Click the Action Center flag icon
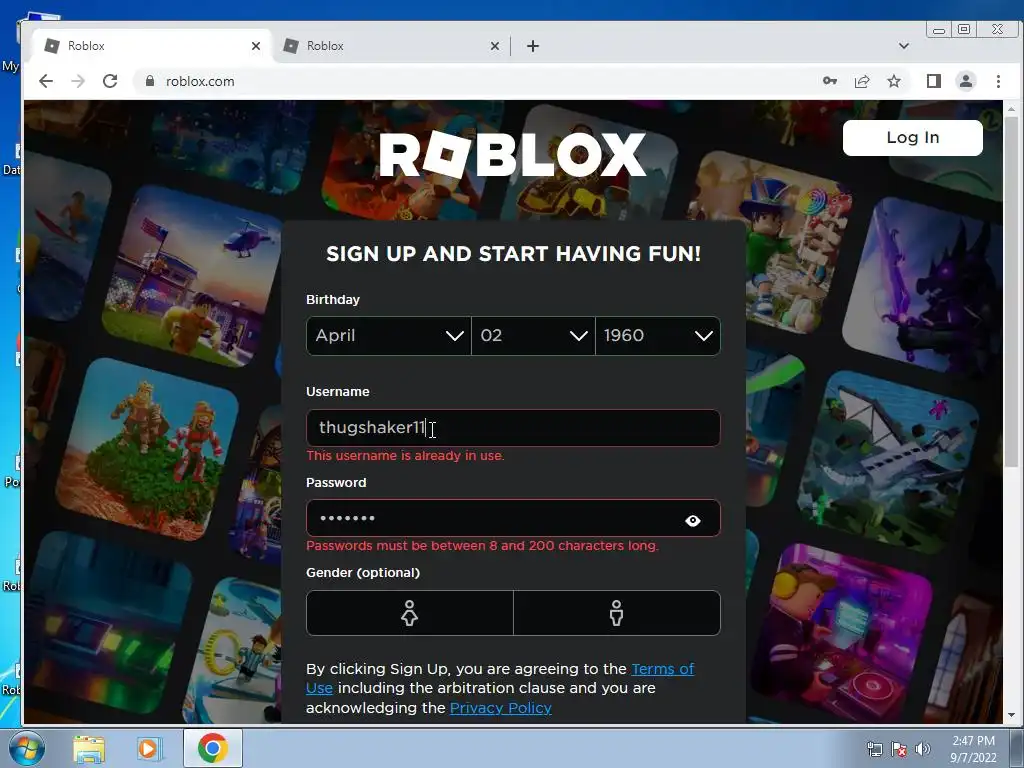The height and width of the screenshot is (768, 1024). point(899,750)
